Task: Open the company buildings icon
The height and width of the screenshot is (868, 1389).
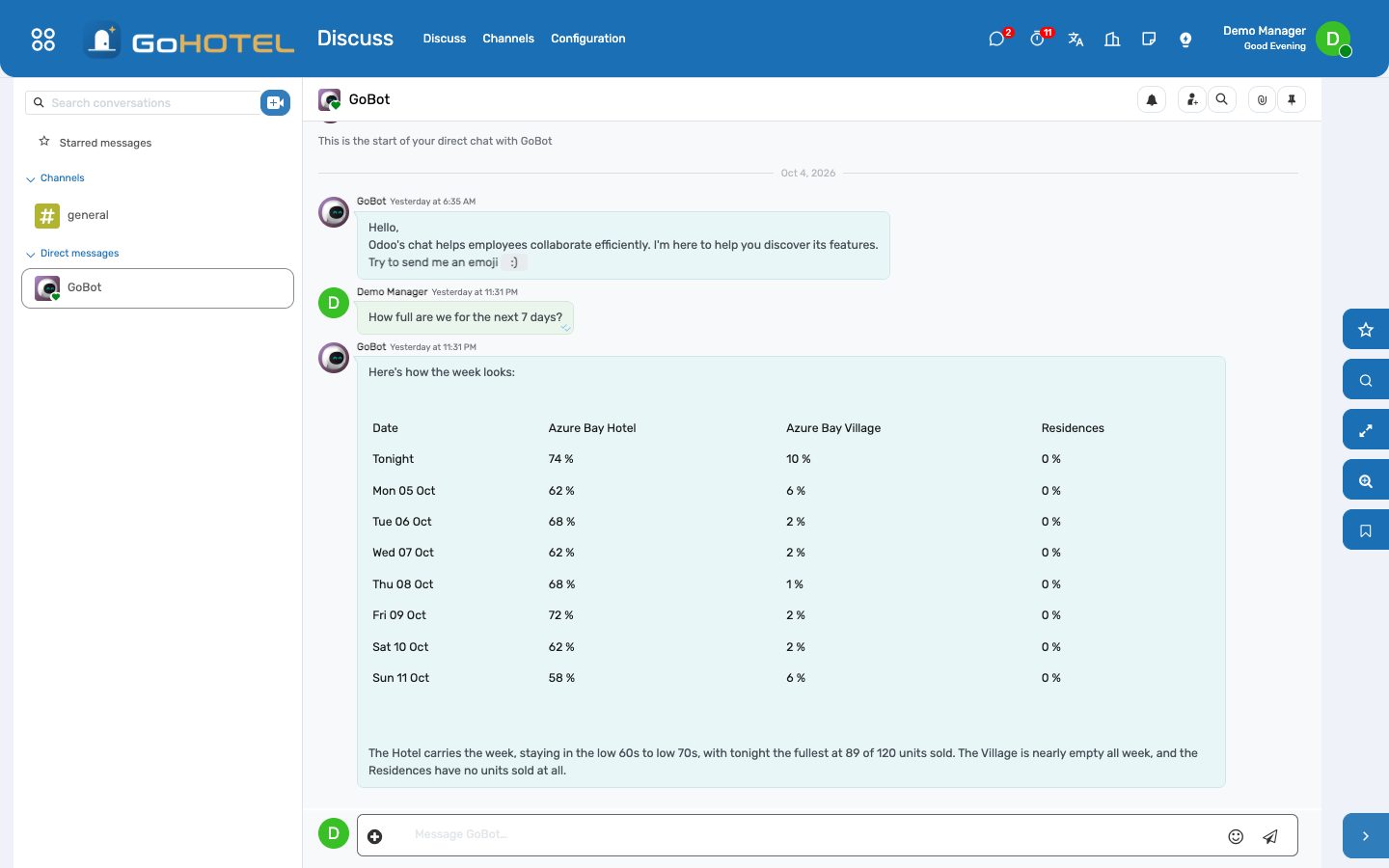Action: tap(1112, 39)
